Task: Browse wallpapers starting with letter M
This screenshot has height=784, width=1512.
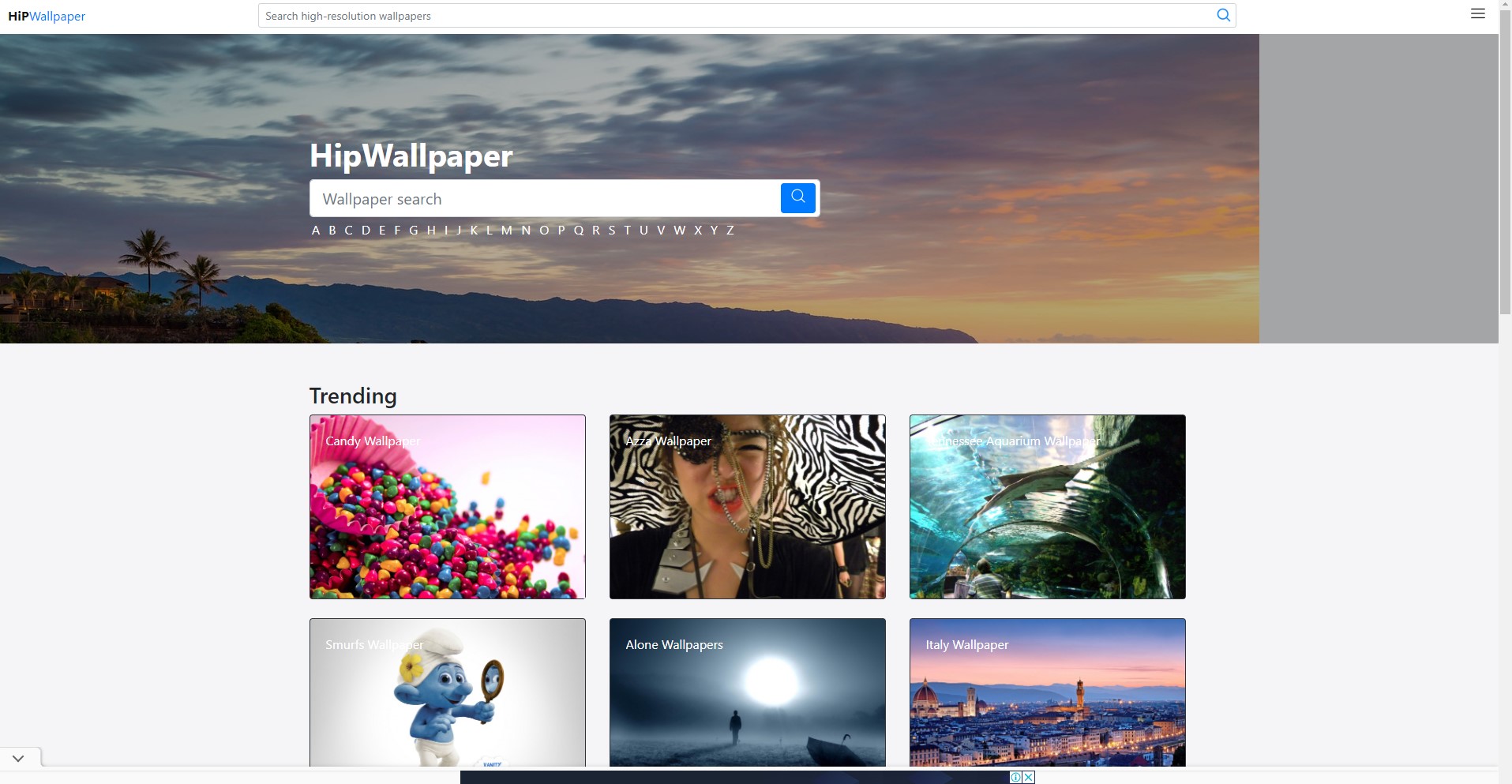Action: [507, 231]
